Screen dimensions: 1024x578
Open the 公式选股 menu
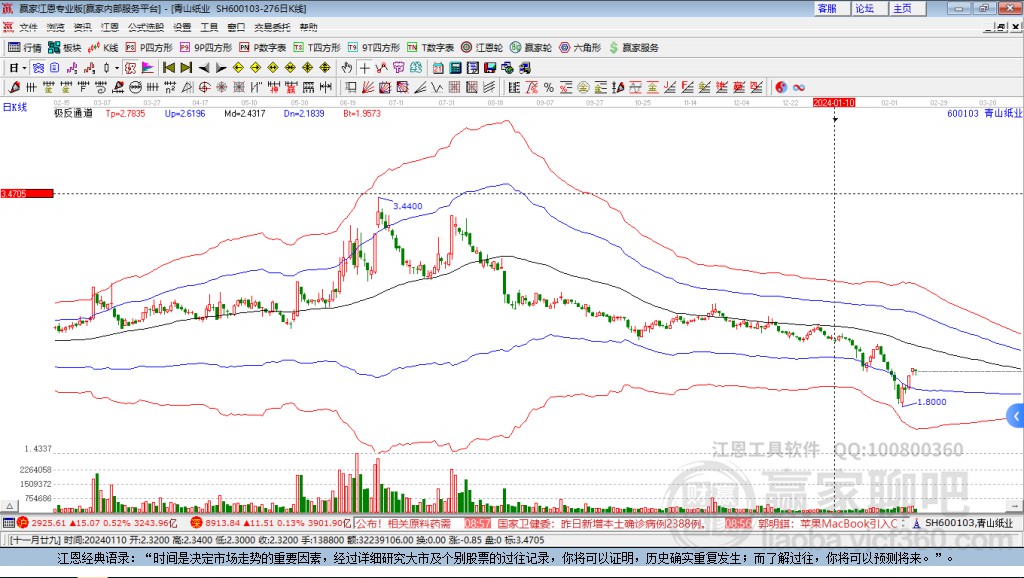click(145, 27)
